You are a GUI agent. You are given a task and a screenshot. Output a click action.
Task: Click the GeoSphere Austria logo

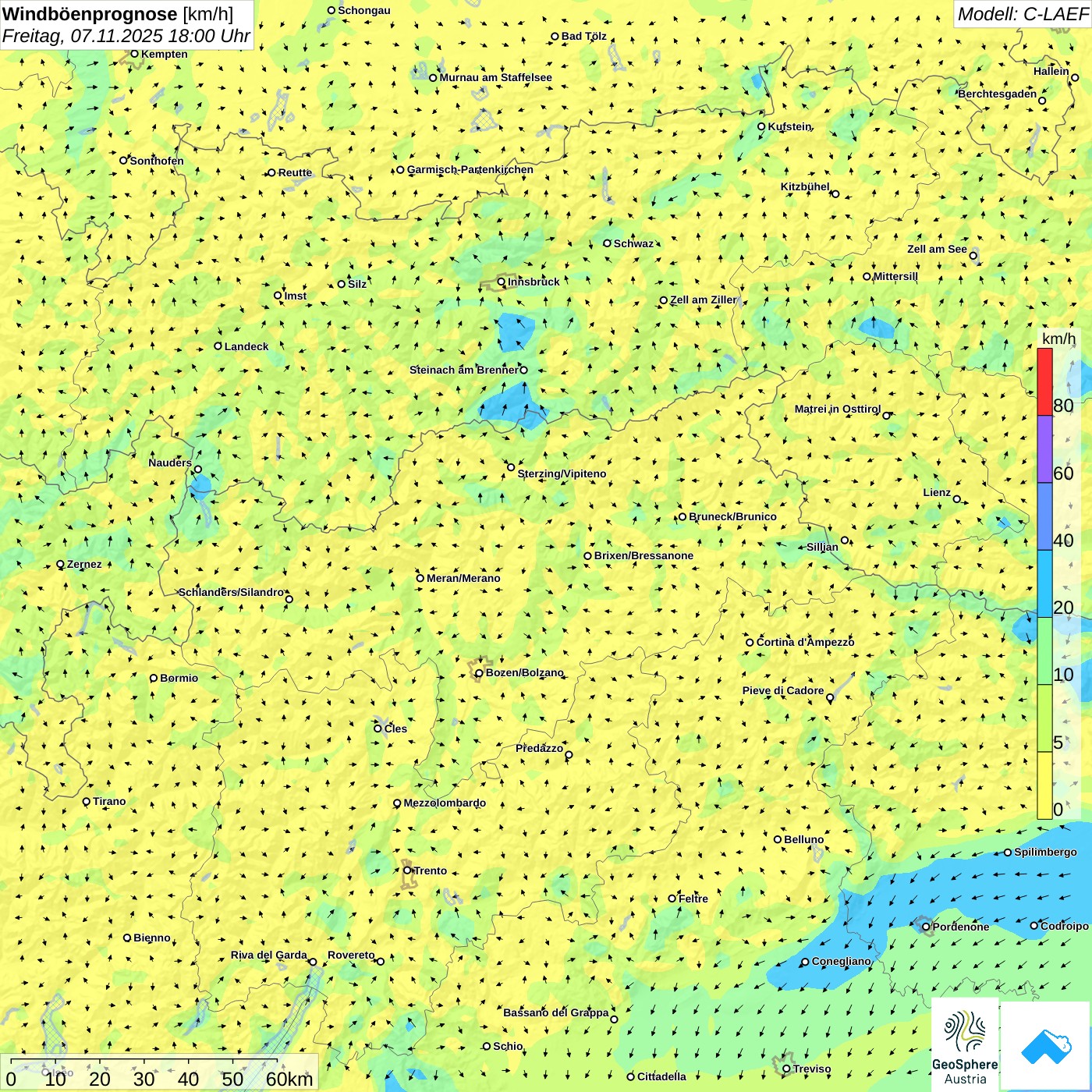pyautogui.click(x=965, y=1047)
